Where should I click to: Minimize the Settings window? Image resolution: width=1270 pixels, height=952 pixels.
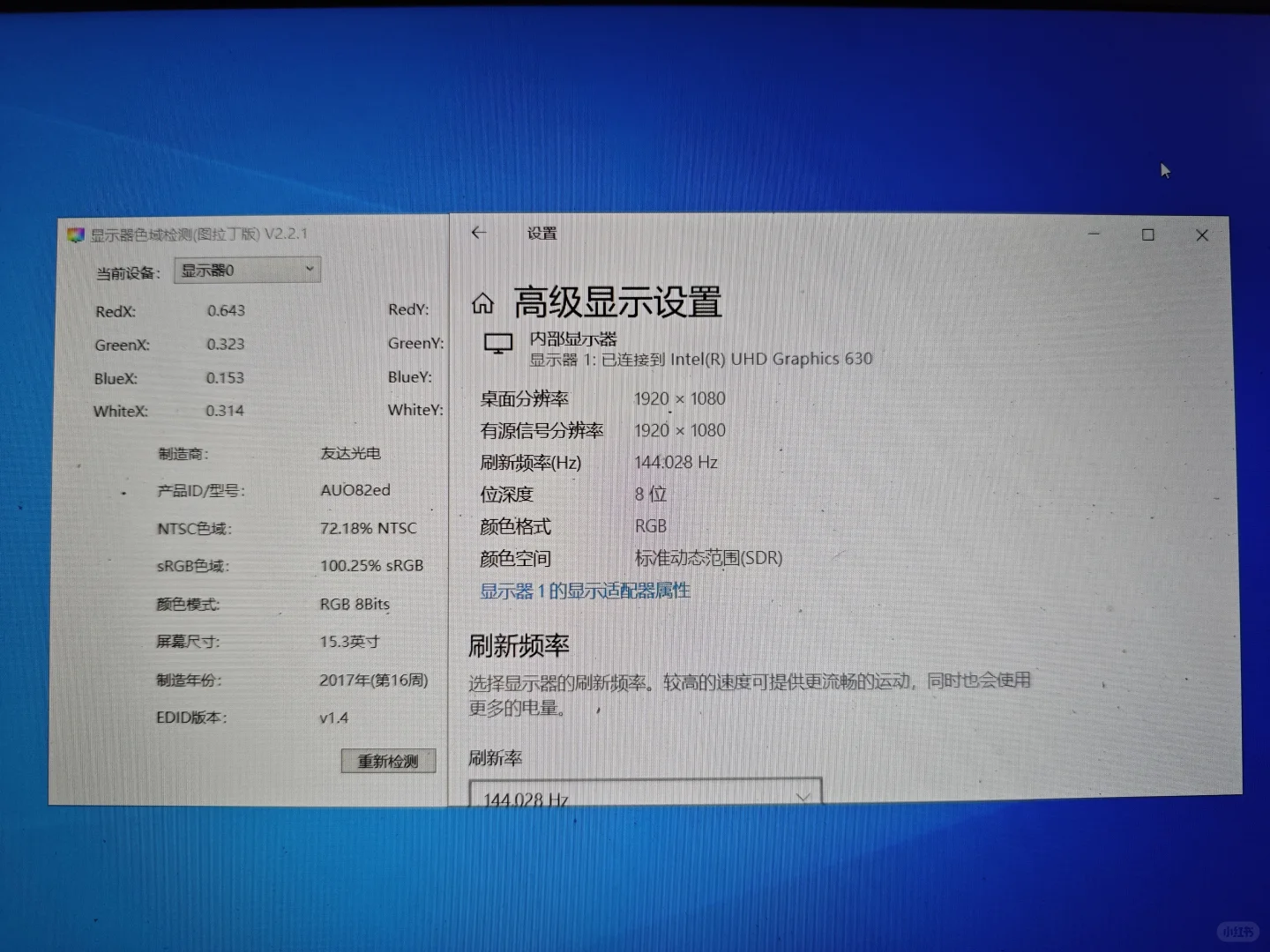(1094, 234)
